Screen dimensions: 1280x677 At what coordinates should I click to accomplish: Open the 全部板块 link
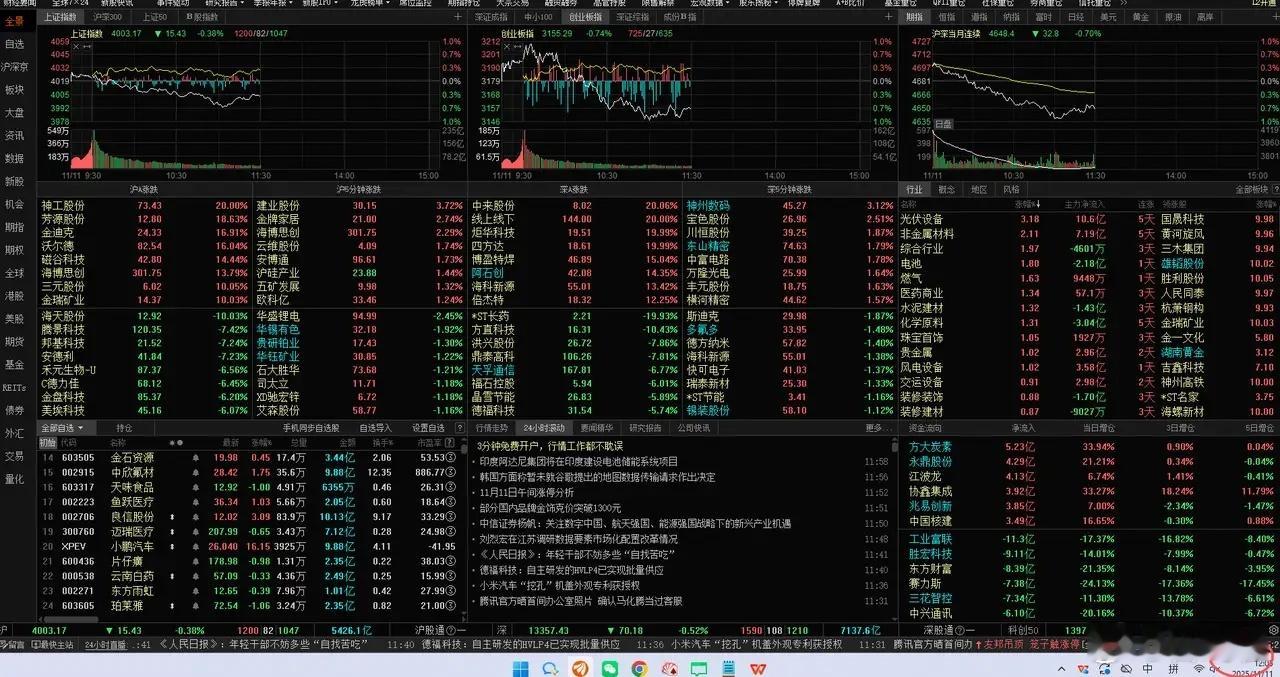(1254, 189)
